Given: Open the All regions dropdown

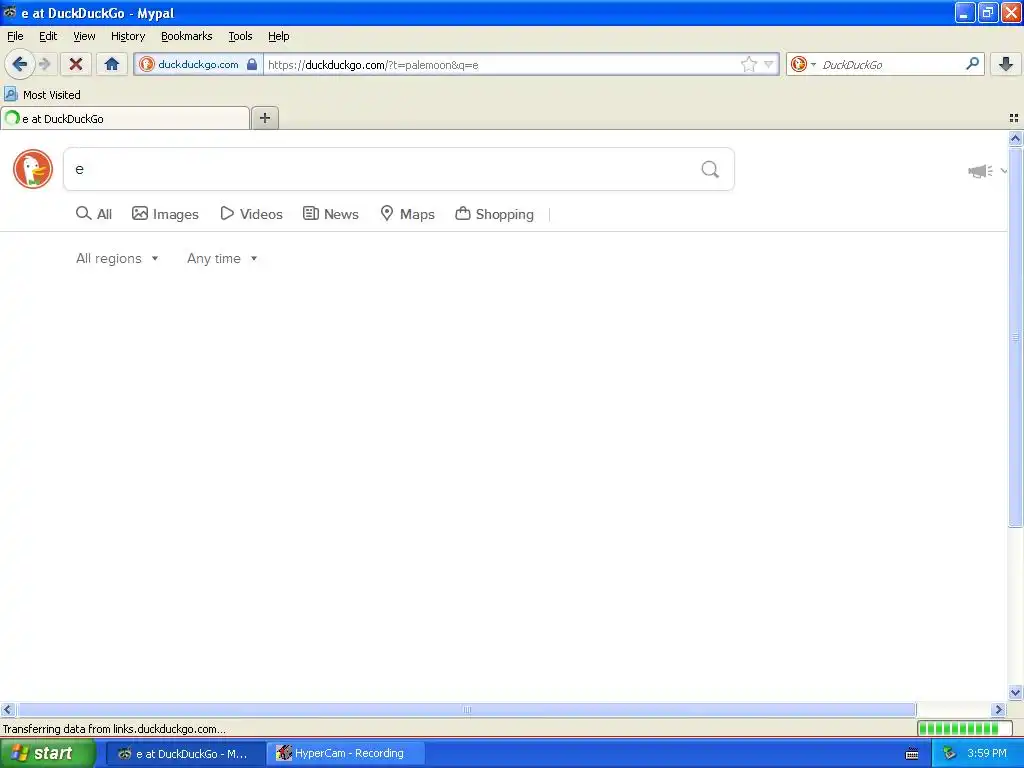Looking at the screenshot, I should pyautogui.click(x=117, y=259).
